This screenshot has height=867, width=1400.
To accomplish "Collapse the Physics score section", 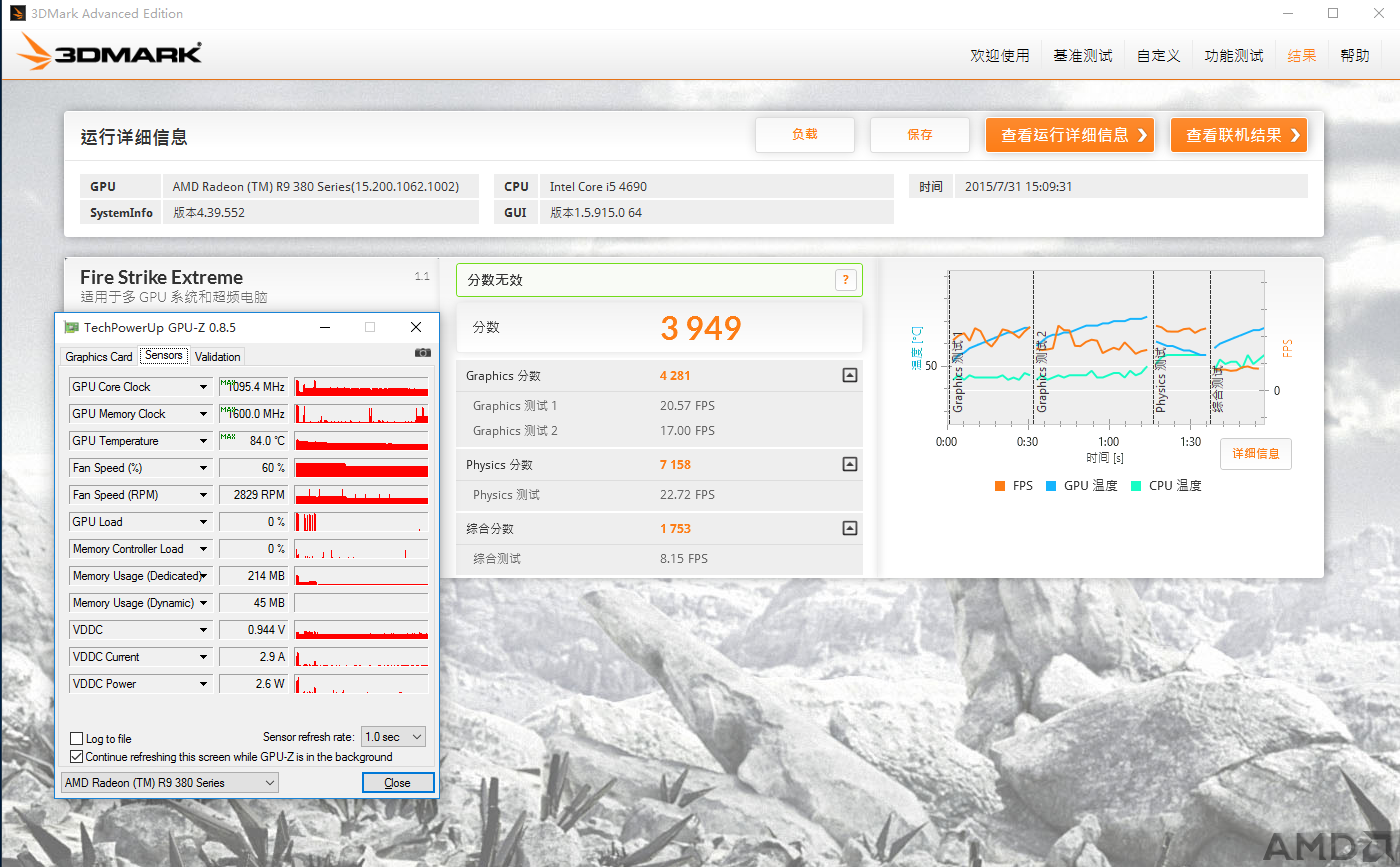I will tap(849, 464).
